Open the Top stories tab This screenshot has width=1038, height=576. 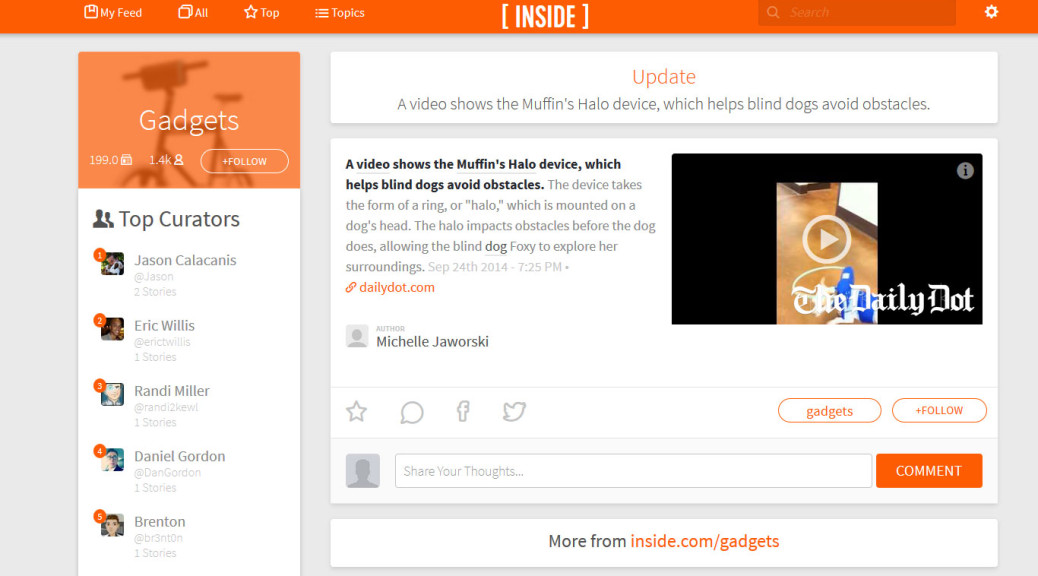261,13
